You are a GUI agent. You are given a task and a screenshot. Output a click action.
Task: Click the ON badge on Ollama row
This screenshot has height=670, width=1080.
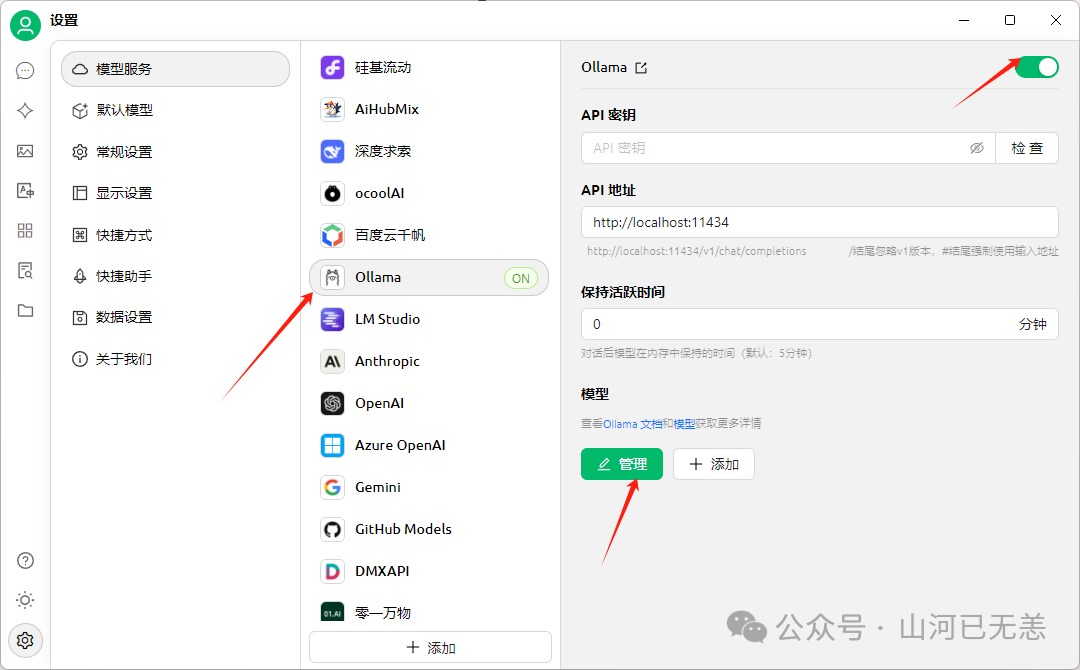(x=521, y=278)
